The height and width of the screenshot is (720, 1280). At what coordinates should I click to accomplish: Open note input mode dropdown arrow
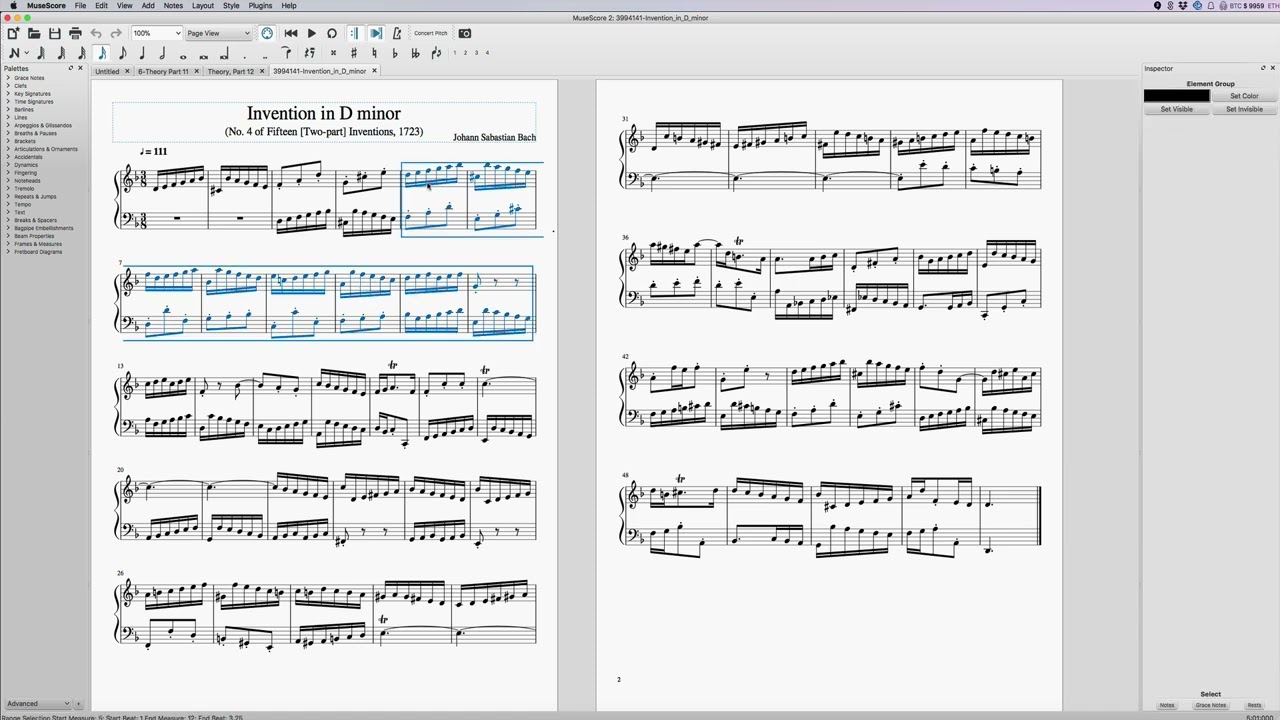point(27,53)
